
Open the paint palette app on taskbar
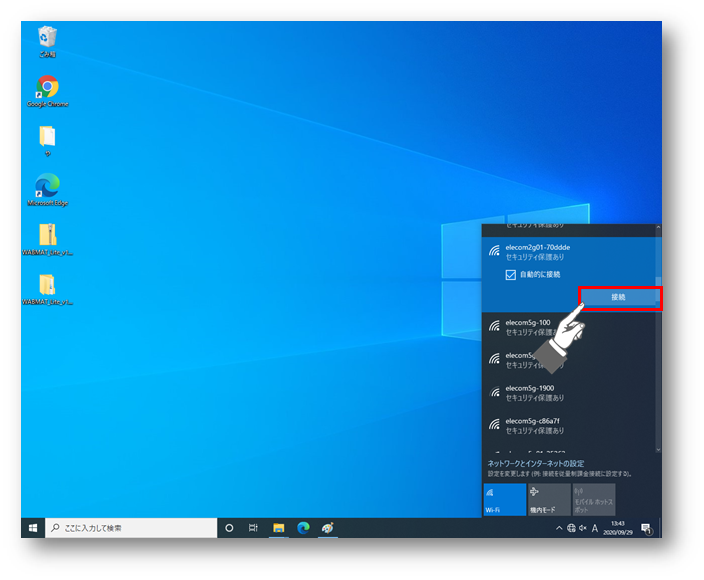[328, 528]
